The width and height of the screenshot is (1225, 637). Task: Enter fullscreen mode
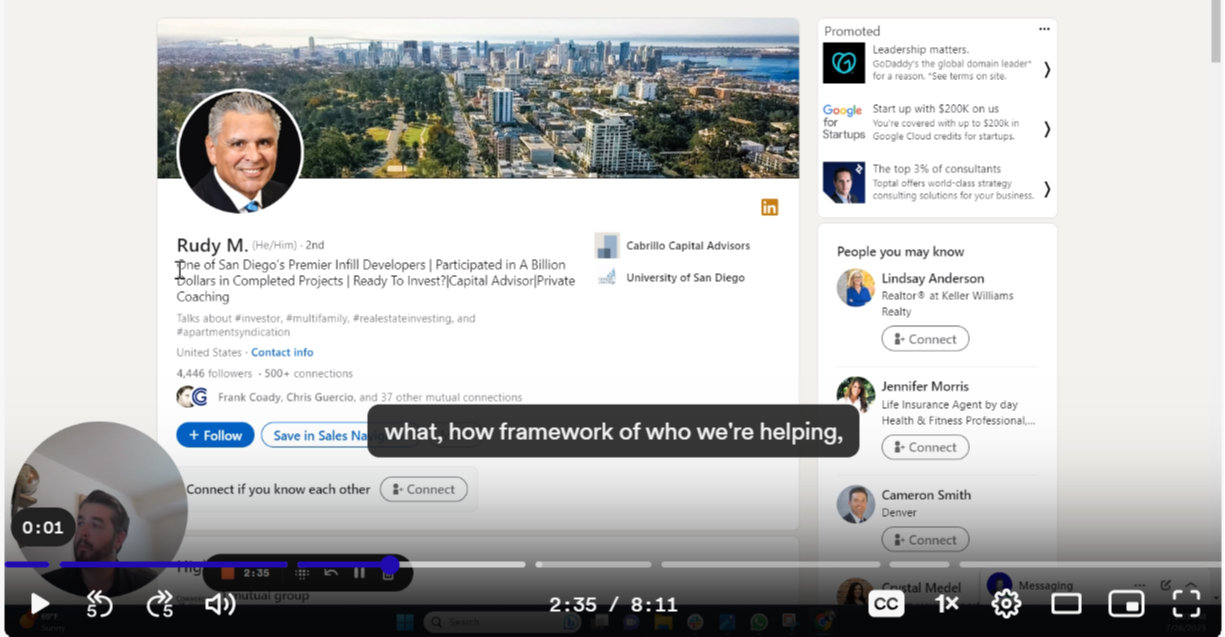pos(1186,604)
